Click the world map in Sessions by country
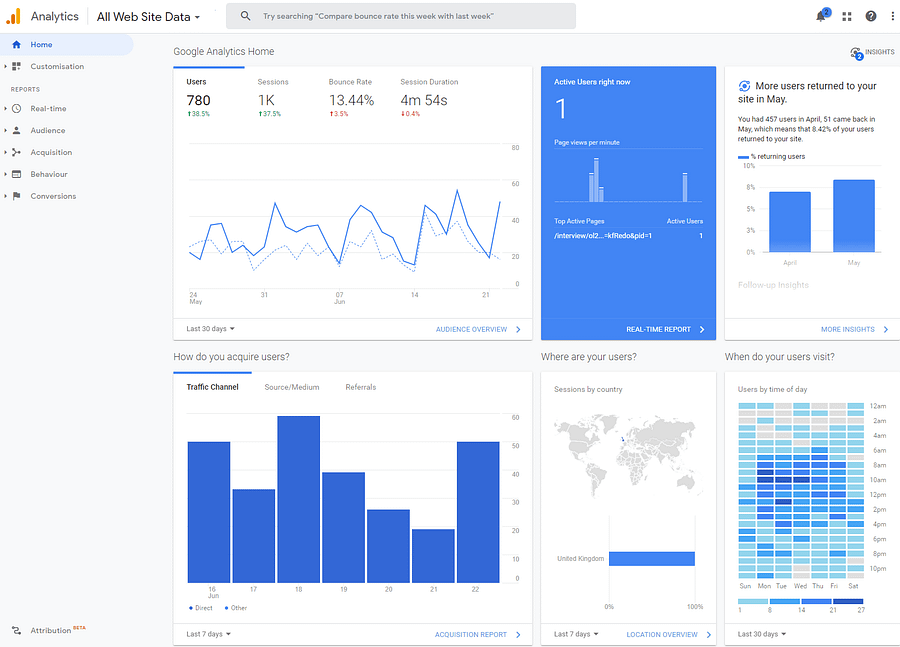 [628, 456]
